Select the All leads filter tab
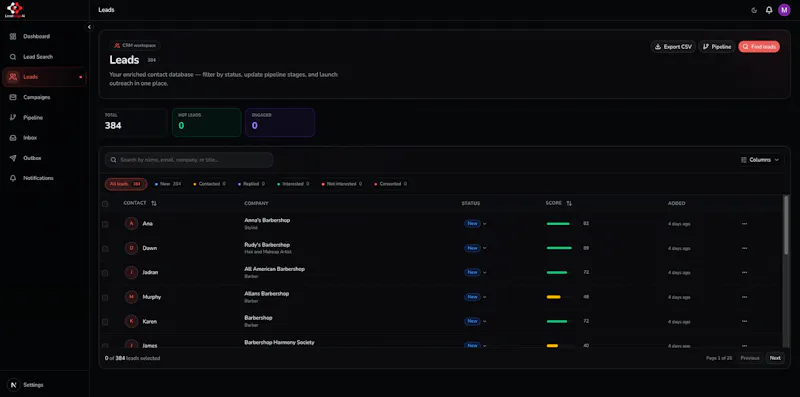The height and width of the screenshot is (397, 800). (126, 184)
